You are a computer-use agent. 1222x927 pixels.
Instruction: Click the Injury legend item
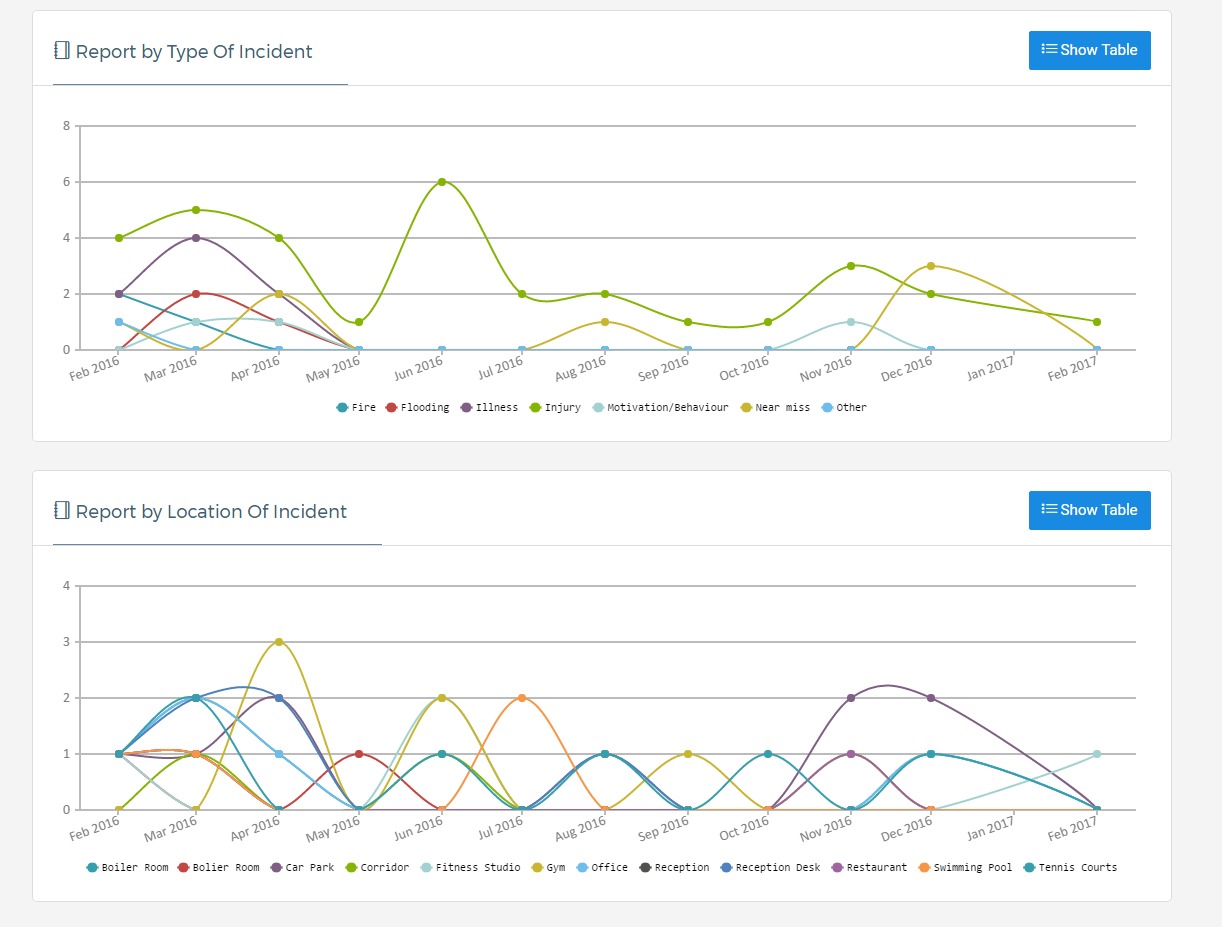click(x=555, y=408)
